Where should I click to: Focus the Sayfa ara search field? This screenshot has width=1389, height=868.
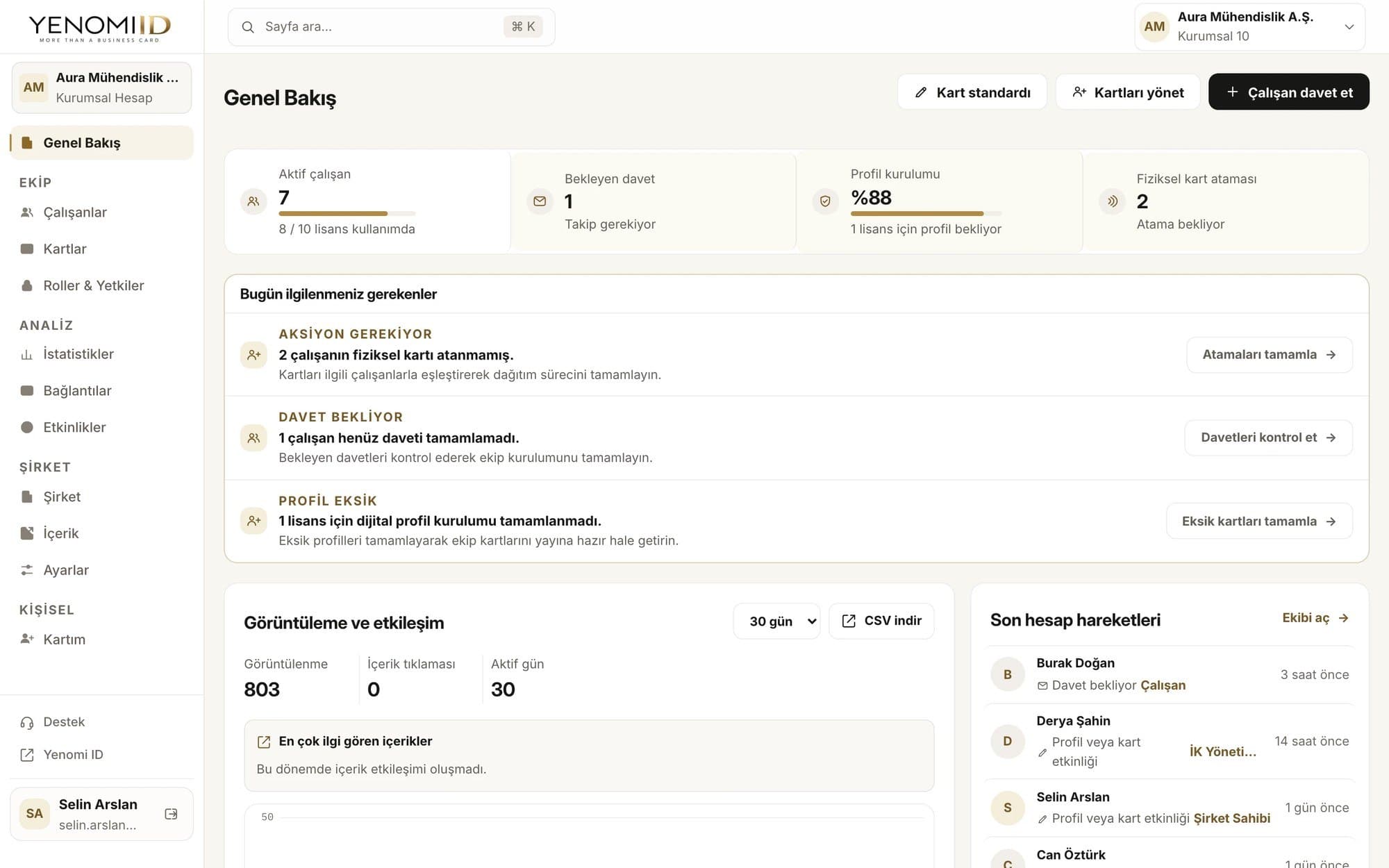[391, 27]
